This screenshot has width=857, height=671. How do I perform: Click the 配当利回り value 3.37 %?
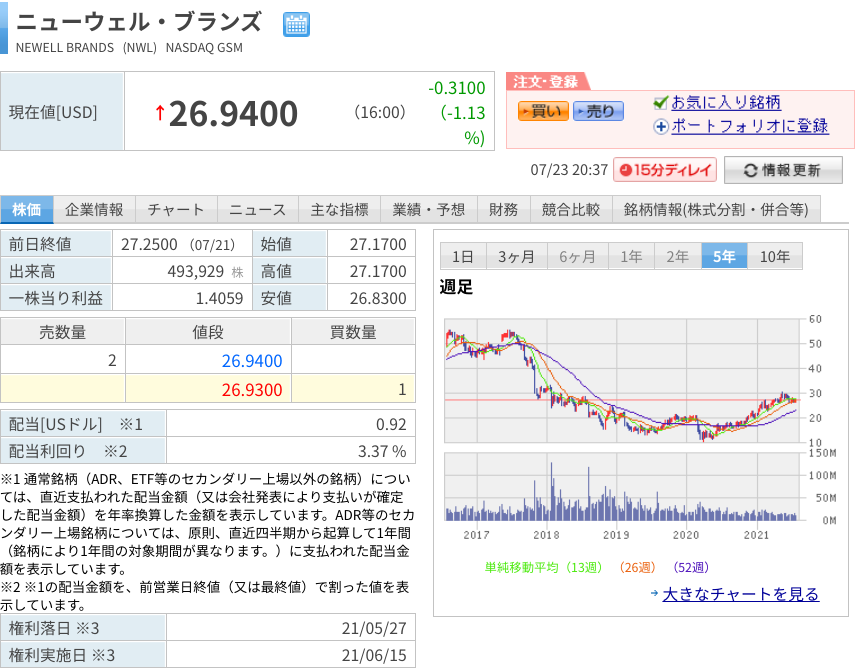click(382, 451)
